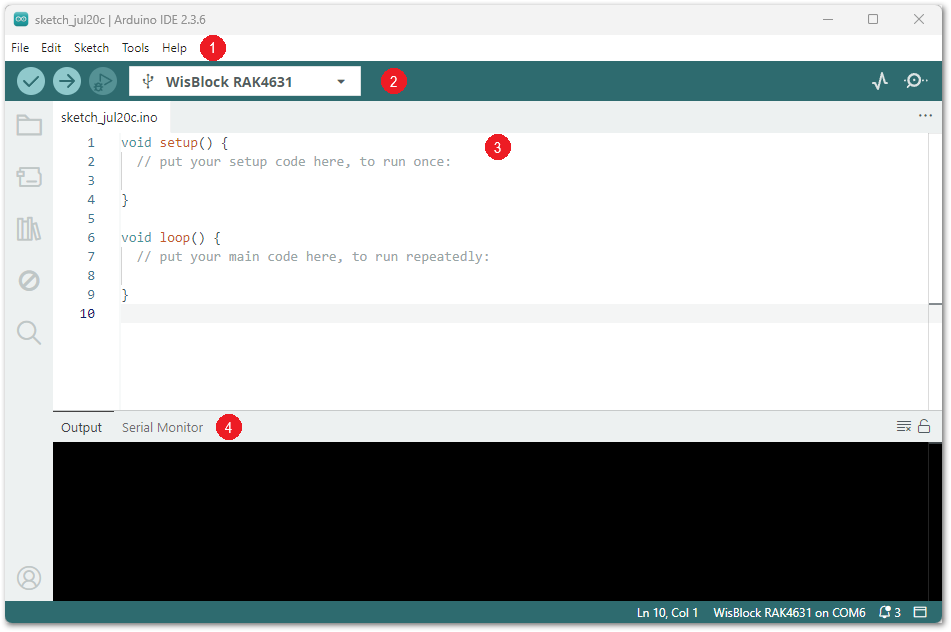Image resolution: width=951 pixels, height=632 pixels.
Task: Click the Verify checkmark button
Action: click(x=31, y=81)
